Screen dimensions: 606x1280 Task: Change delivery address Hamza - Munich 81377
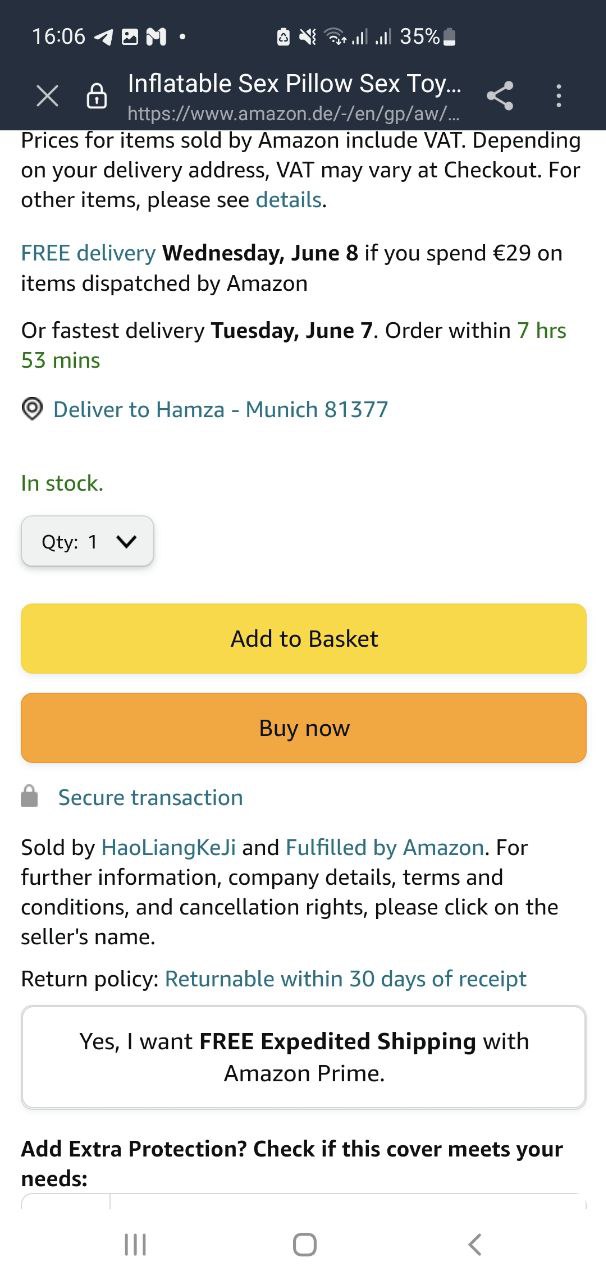tap(220, 409)
